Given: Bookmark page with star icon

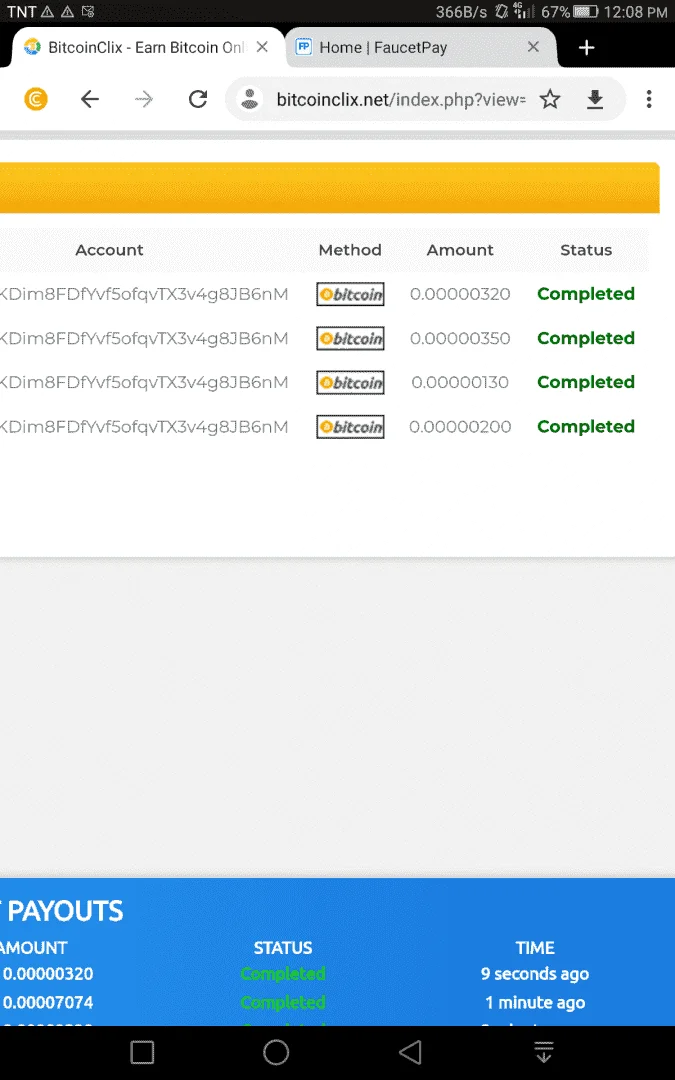Looking at the screenshot, I should (550, 99).
